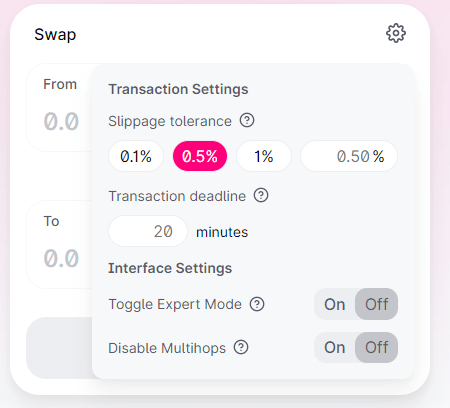Turn Expert Mode Off

pyautogui.click(x=376, y=304)
